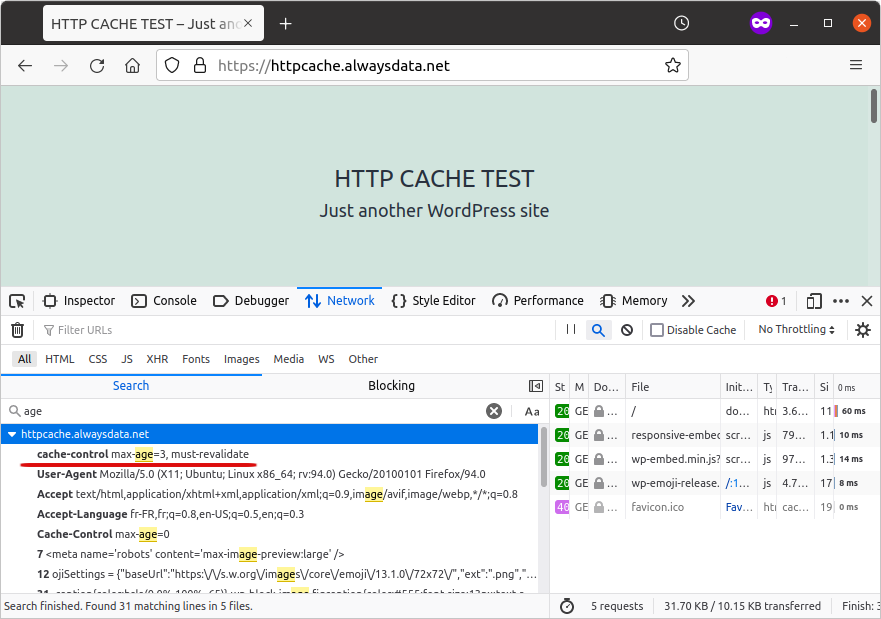Filter requests by HTML
Screen dimensions: 881x619
tap(60, 359)
